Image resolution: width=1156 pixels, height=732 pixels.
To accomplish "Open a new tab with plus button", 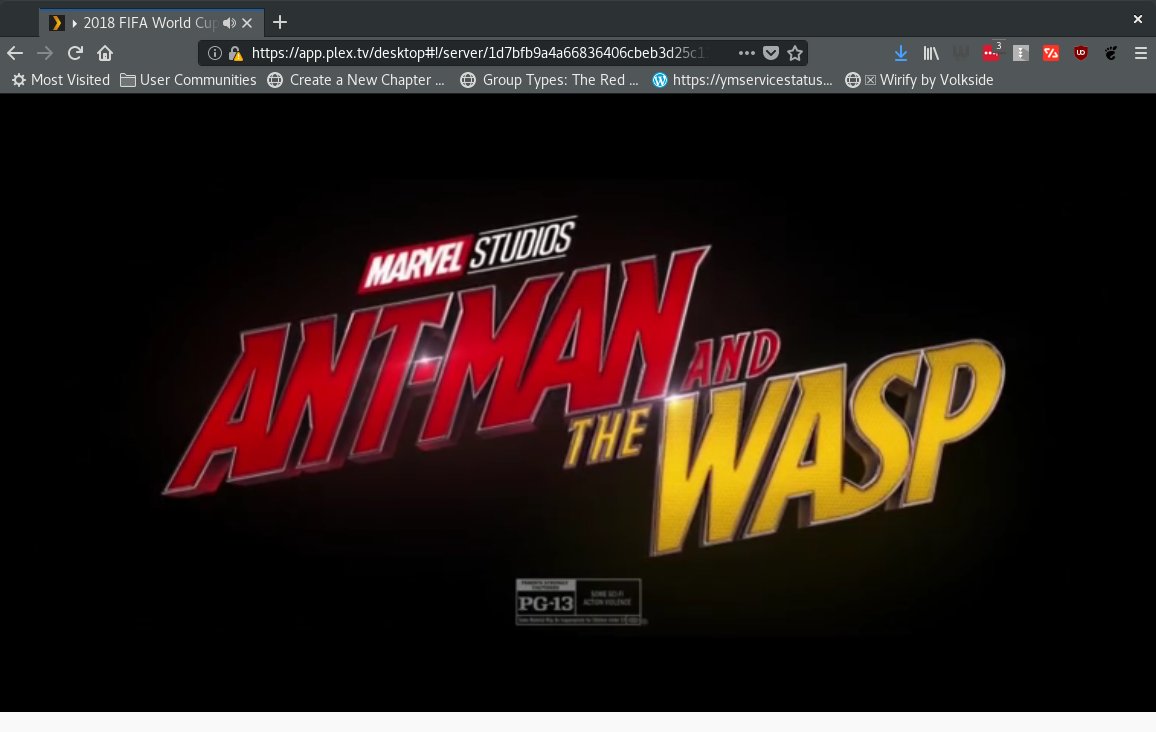I will tap(279, 22).
